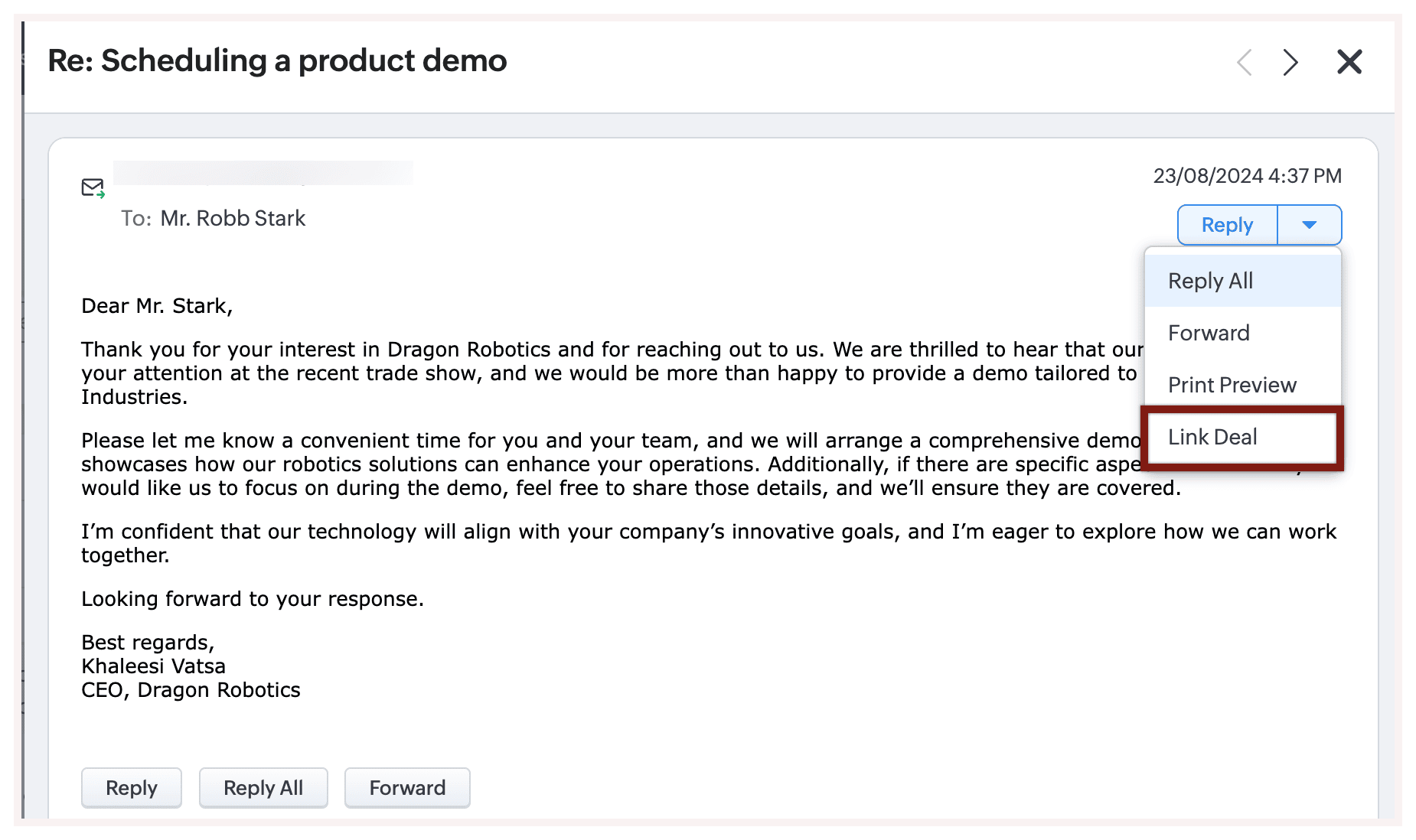Close the email detail view
Screen dimensions: 1416x840
tap(1349, 62)
